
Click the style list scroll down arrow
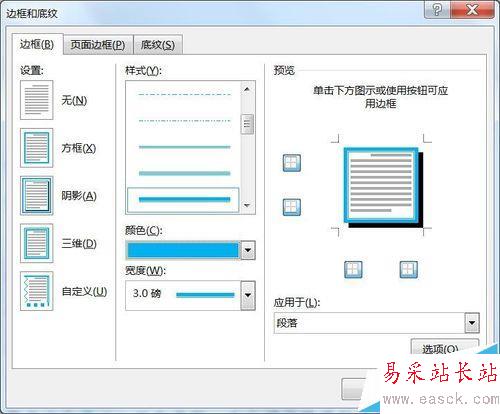(x=247, y=206)
